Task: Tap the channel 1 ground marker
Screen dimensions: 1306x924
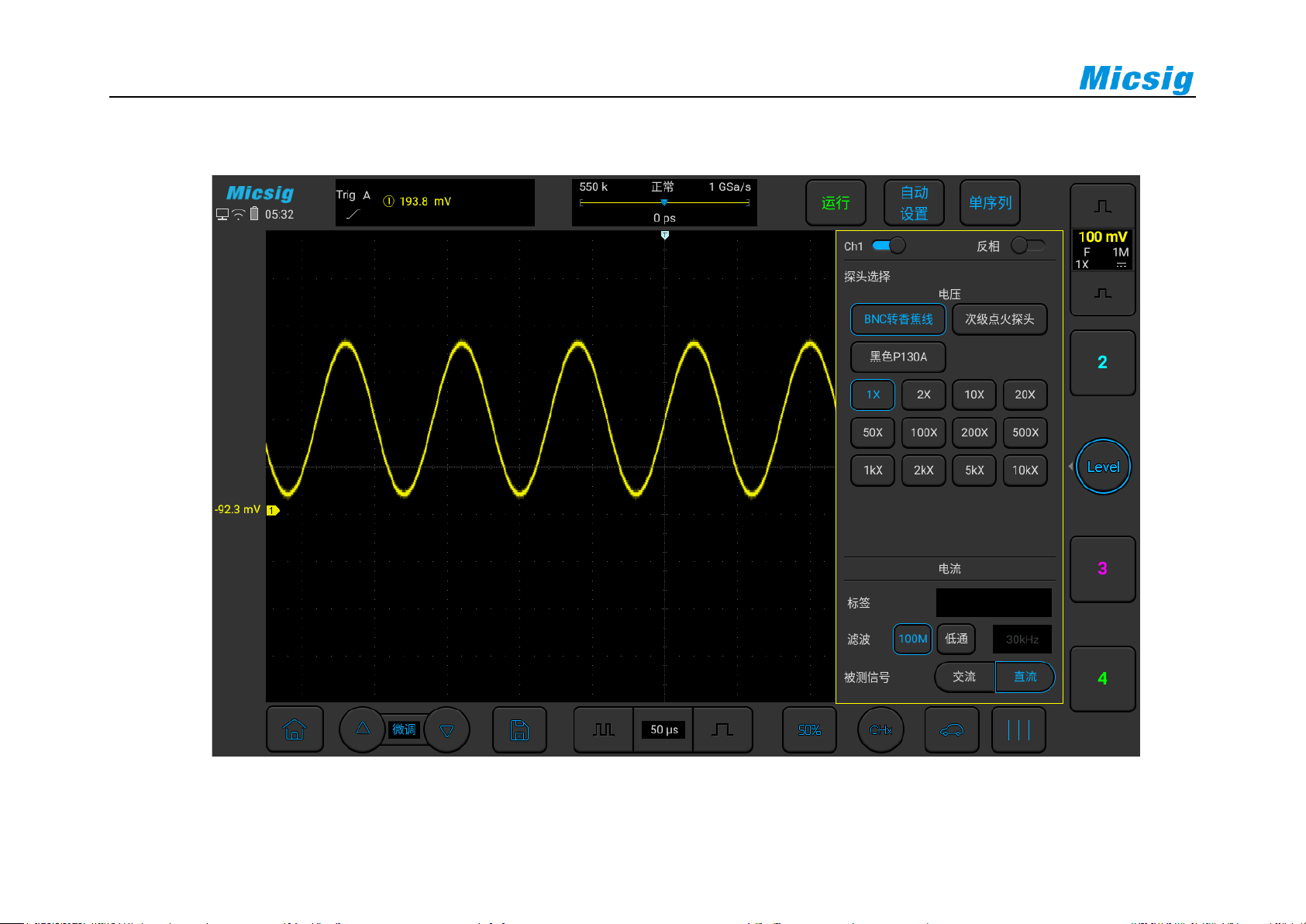Action: 273,510
